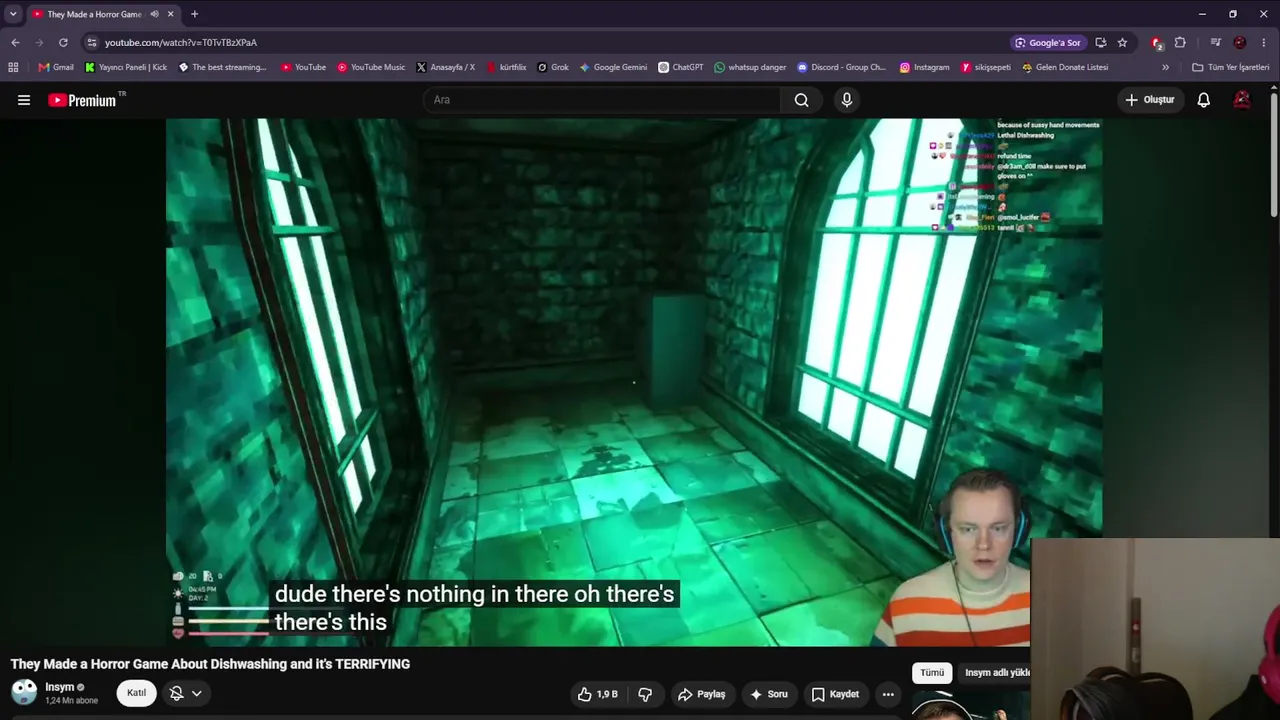Open Tüm Yer İşaretleri bookmarks folder

(1232, 67)
